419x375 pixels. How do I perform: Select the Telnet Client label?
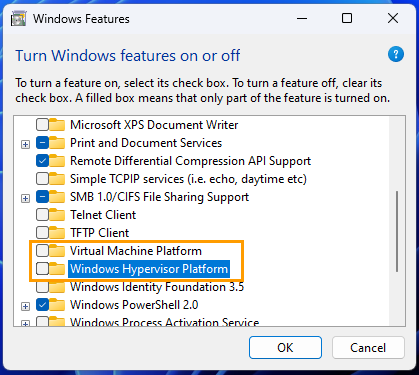pos(103,215)
